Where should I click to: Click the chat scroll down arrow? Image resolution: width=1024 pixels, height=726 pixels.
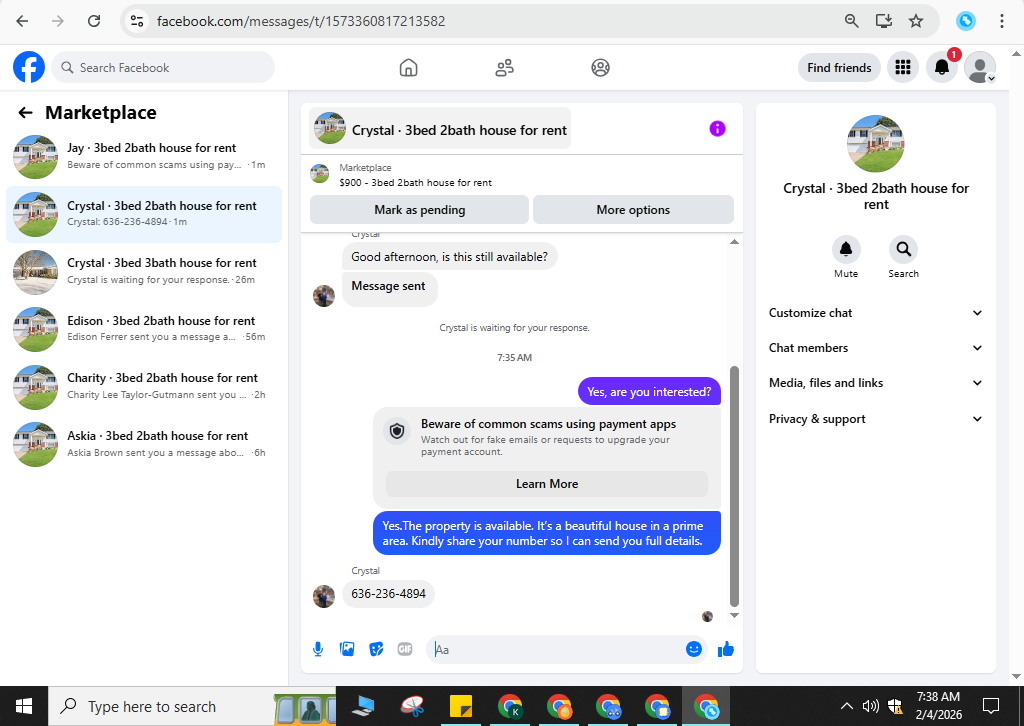coord(734,615)
